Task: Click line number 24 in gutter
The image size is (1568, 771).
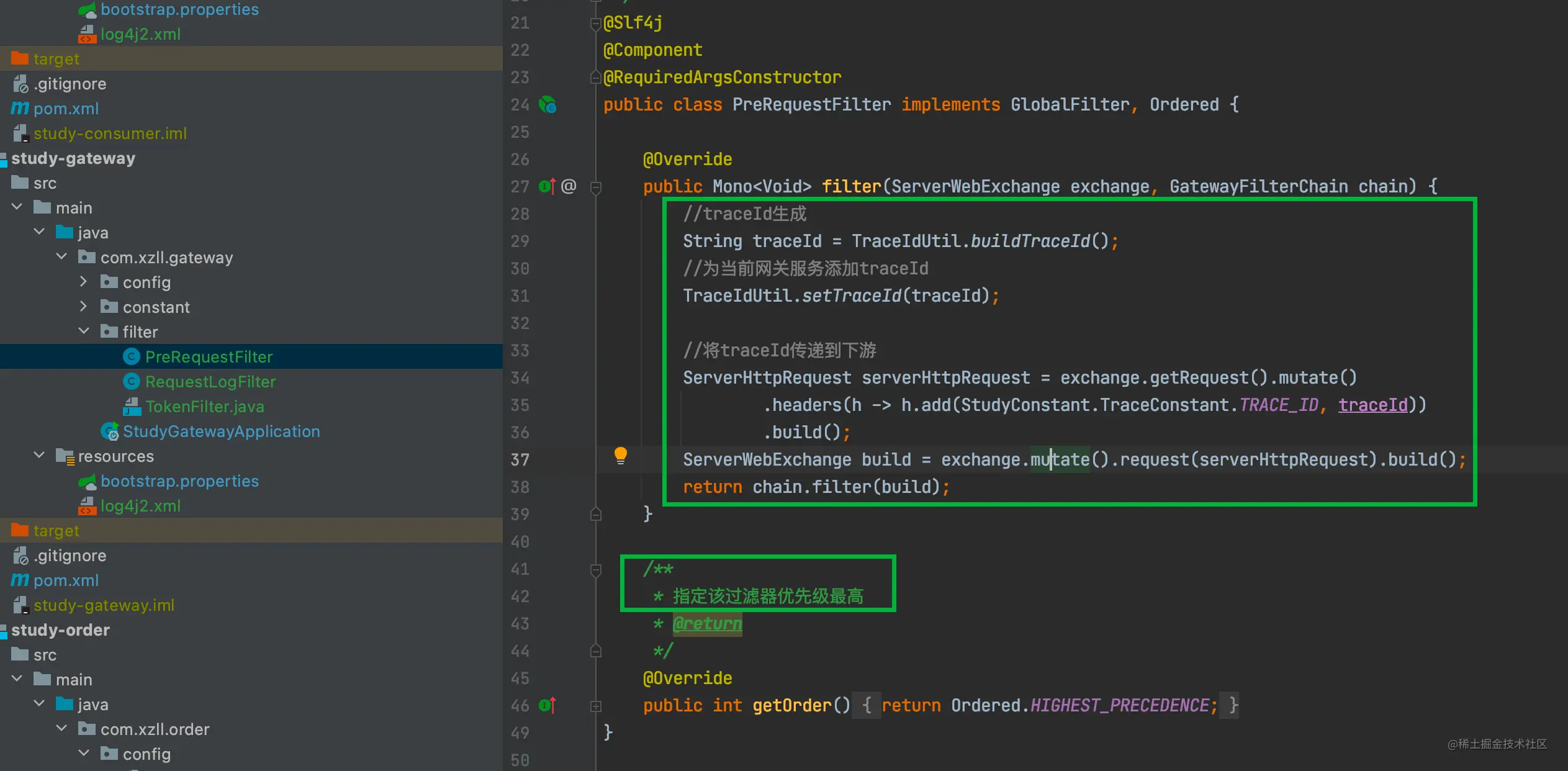Action: coord(520,104)
